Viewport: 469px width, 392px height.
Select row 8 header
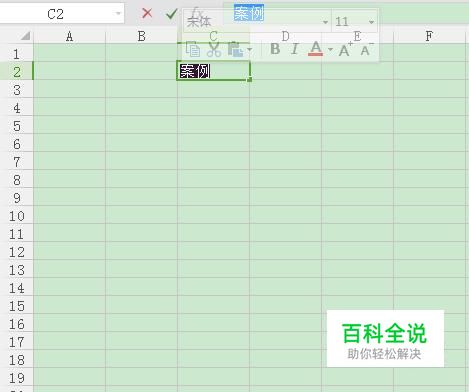[16, 180]
